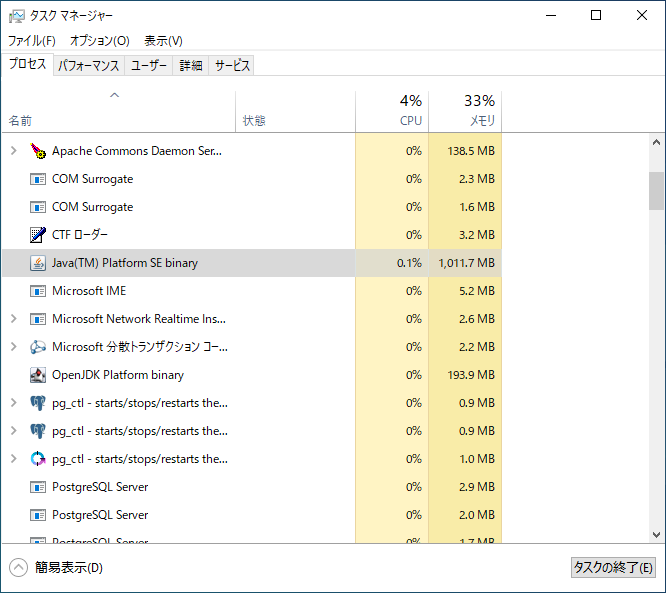Click the Task Manager title bar icon

pos(17,16)
